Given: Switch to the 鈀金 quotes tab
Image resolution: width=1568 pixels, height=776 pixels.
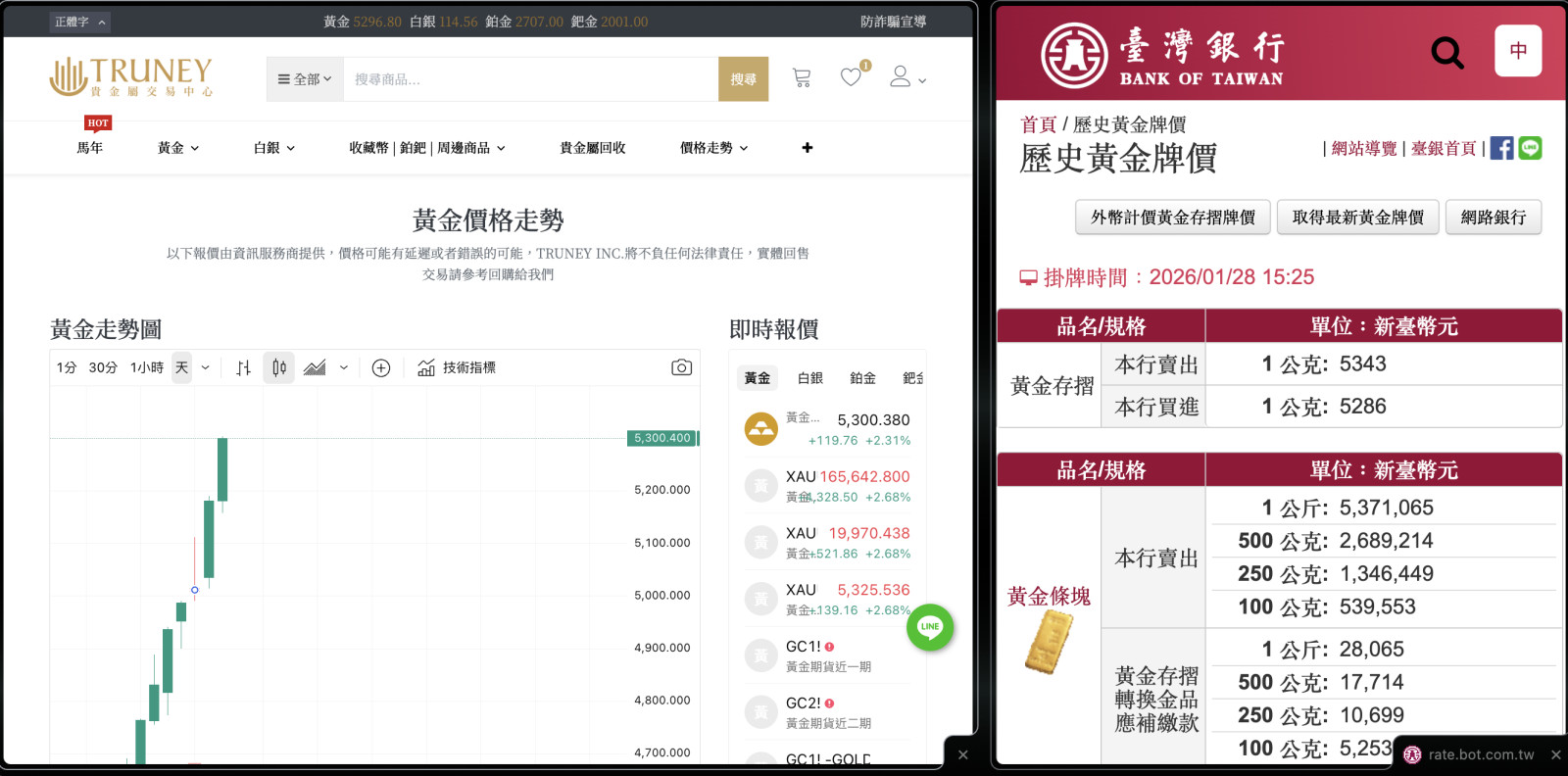Looking at the screenshot, I should [912, 378].
